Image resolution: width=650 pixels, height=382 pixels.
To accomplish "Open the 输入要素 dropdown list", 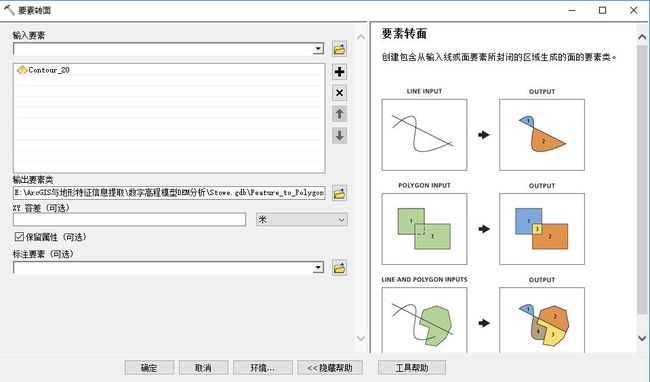I will tap(318, 48).
